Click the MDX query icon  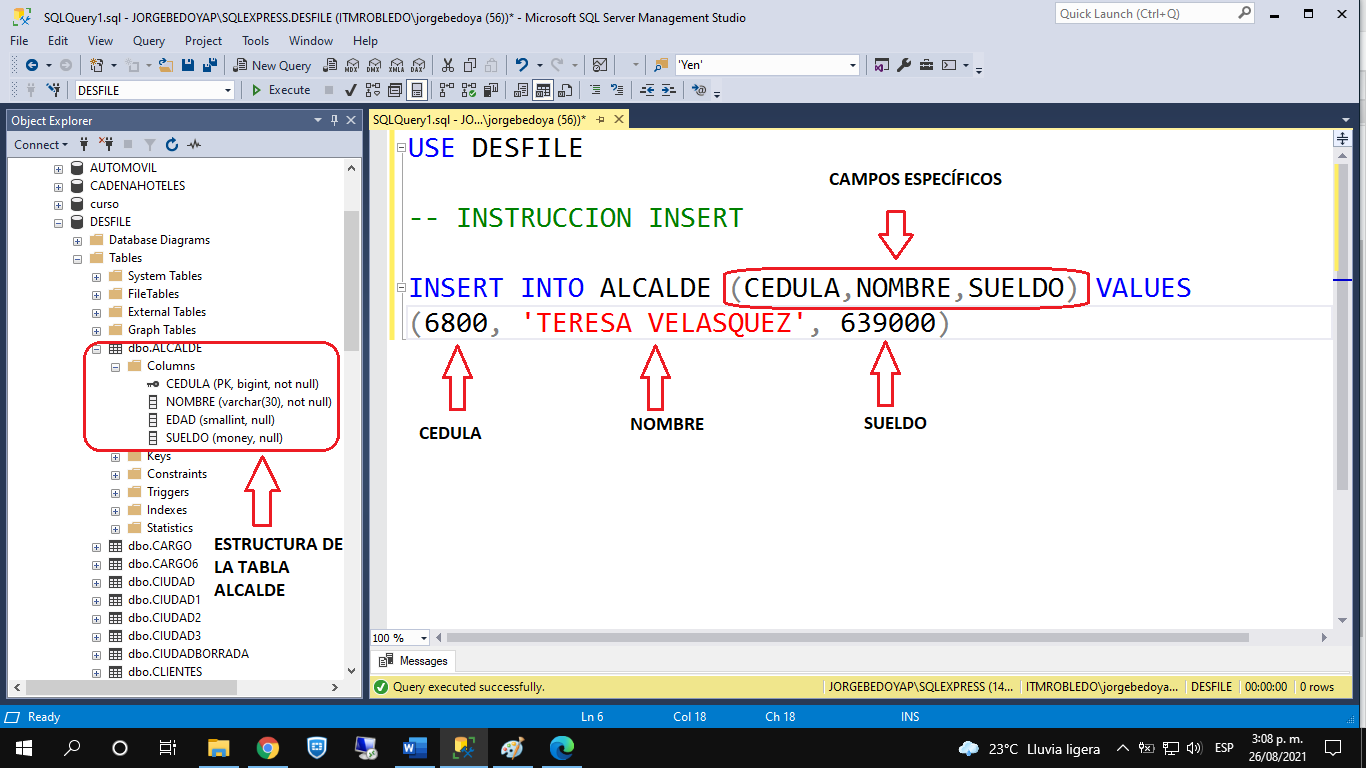point(352,65)
